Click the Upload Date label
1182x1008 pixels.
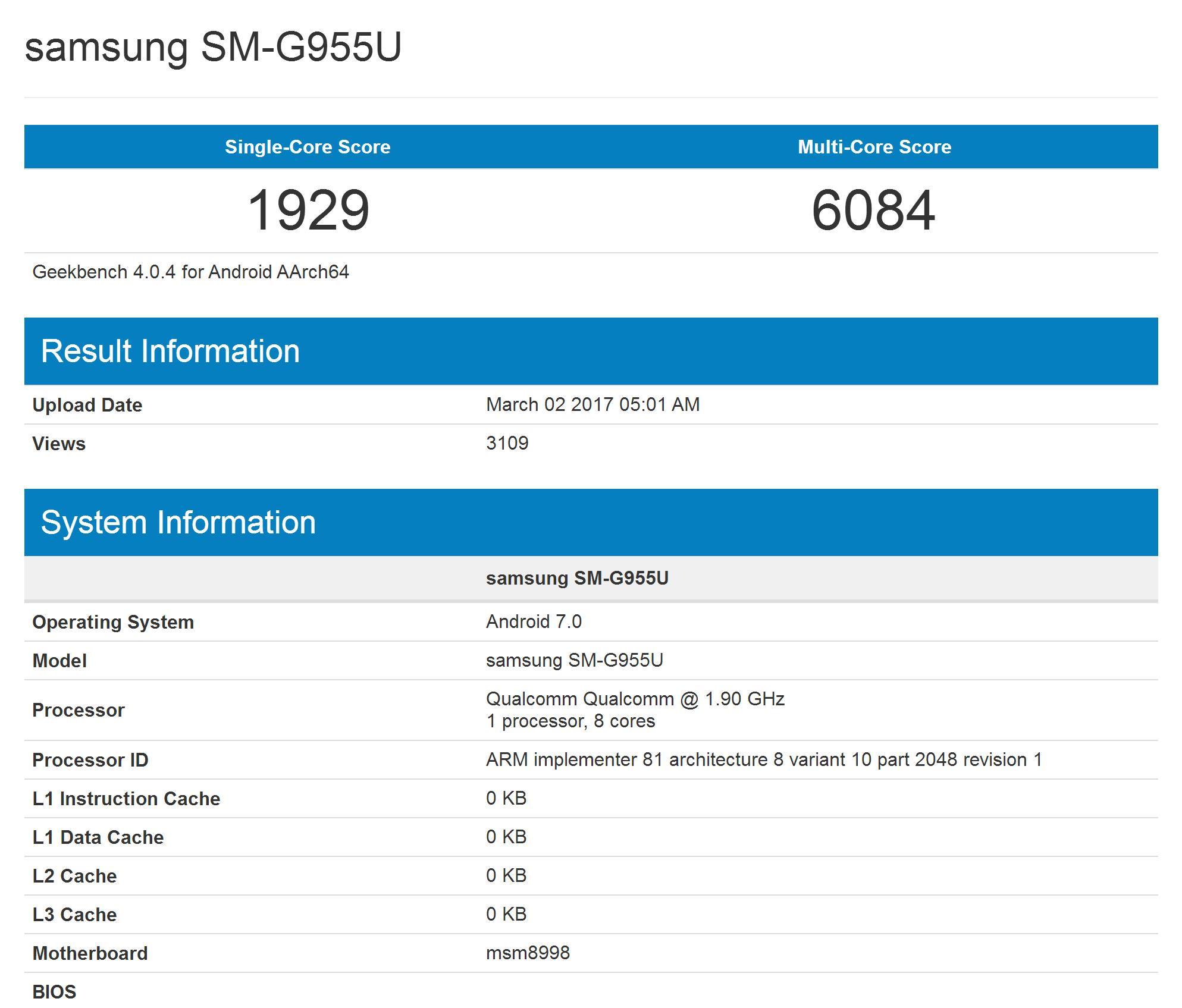point(87,405)
